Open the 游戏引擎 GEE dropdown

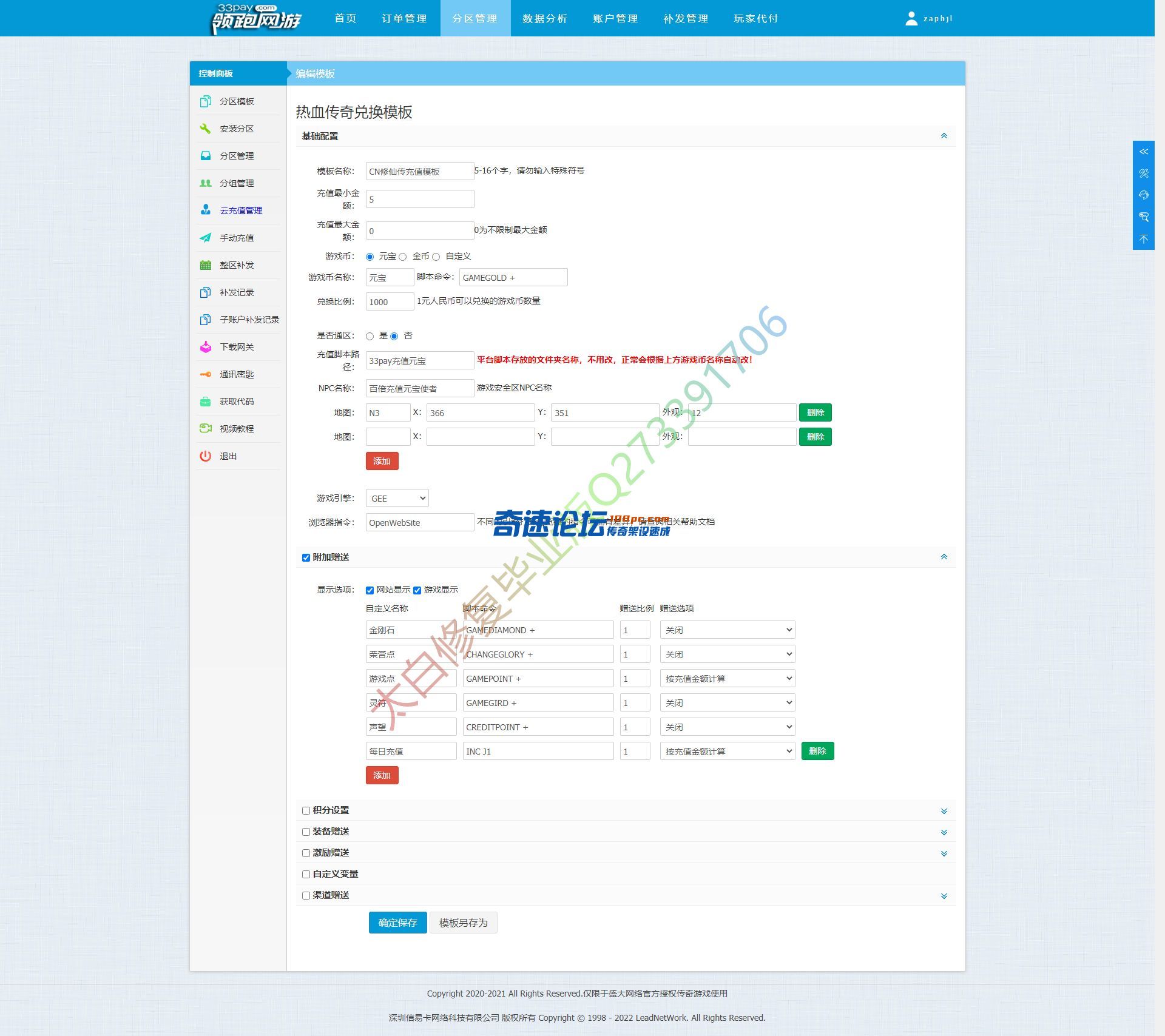pos(397,498)
